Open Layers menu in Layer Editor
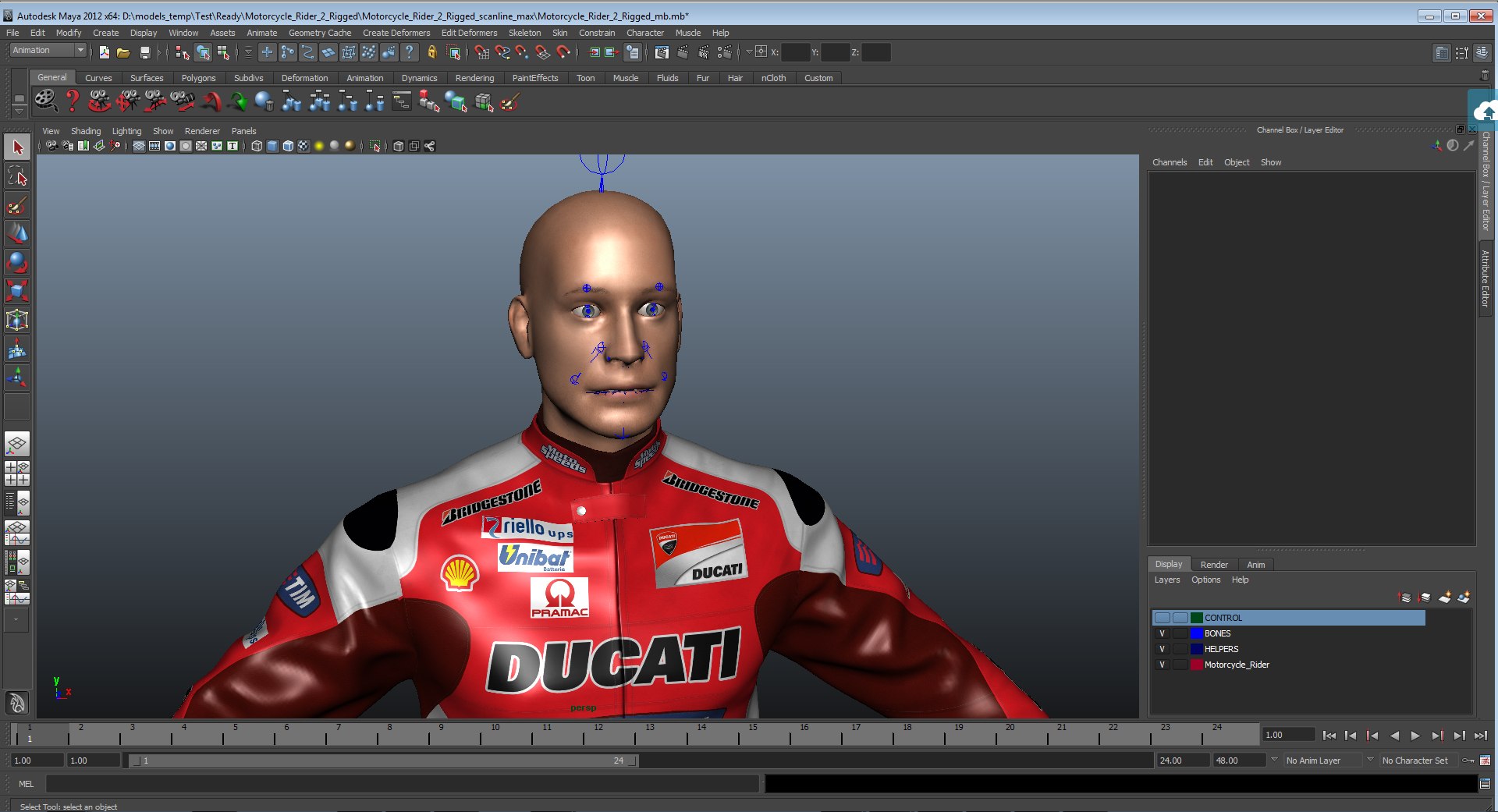This screenshot has height=812, width=1498. [x=1167, y=580]
